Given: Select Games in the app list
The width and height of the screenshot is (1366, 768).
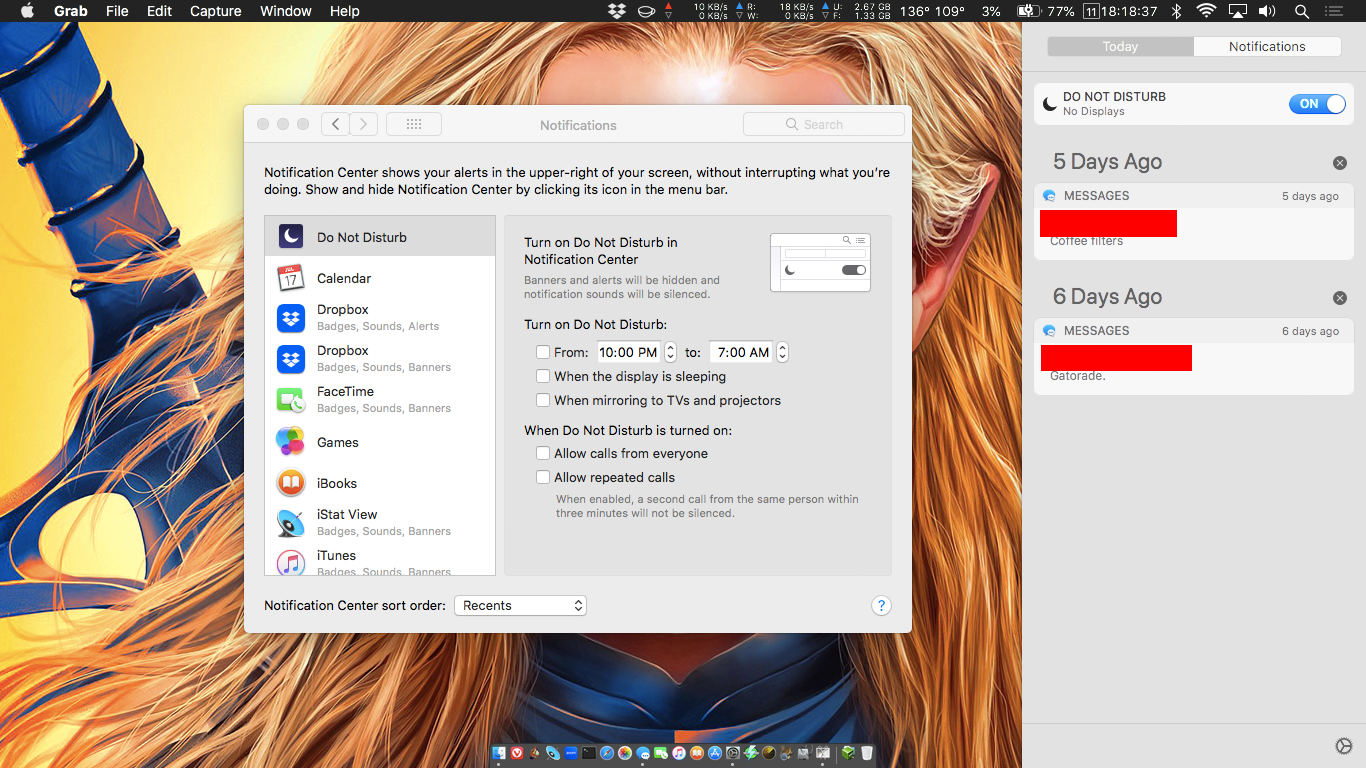Looking at the screenshot, I should (380, 442).
